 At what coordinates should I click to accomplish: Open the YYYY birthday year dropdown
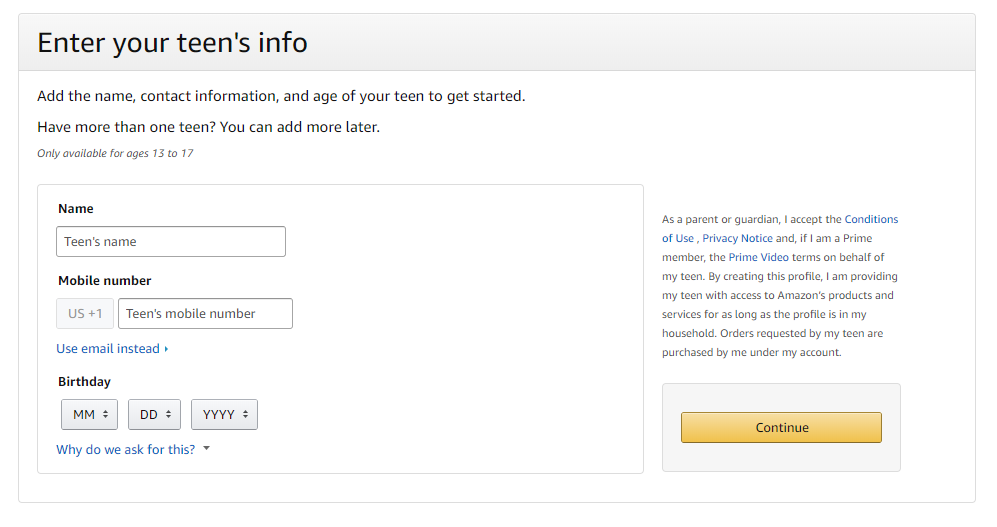[224, 415]
